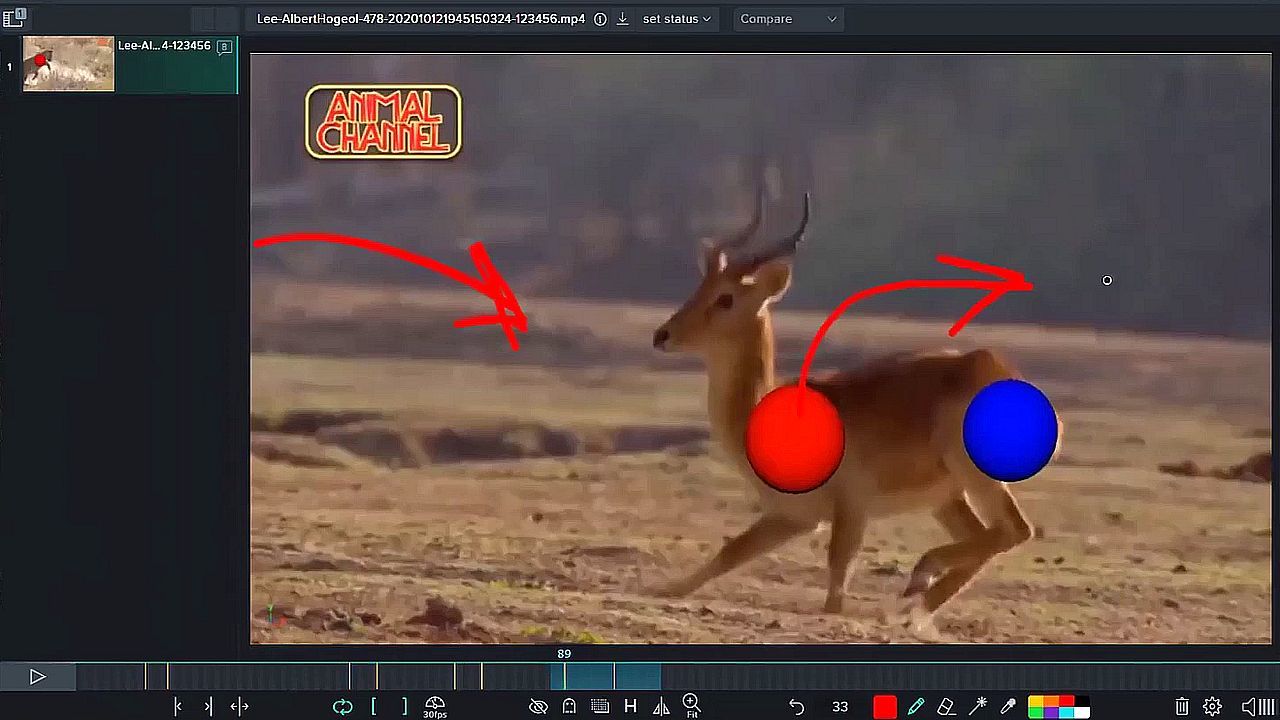
Task: Open the settings gear
Action: pyautogui.click(x=1212, y=707)
